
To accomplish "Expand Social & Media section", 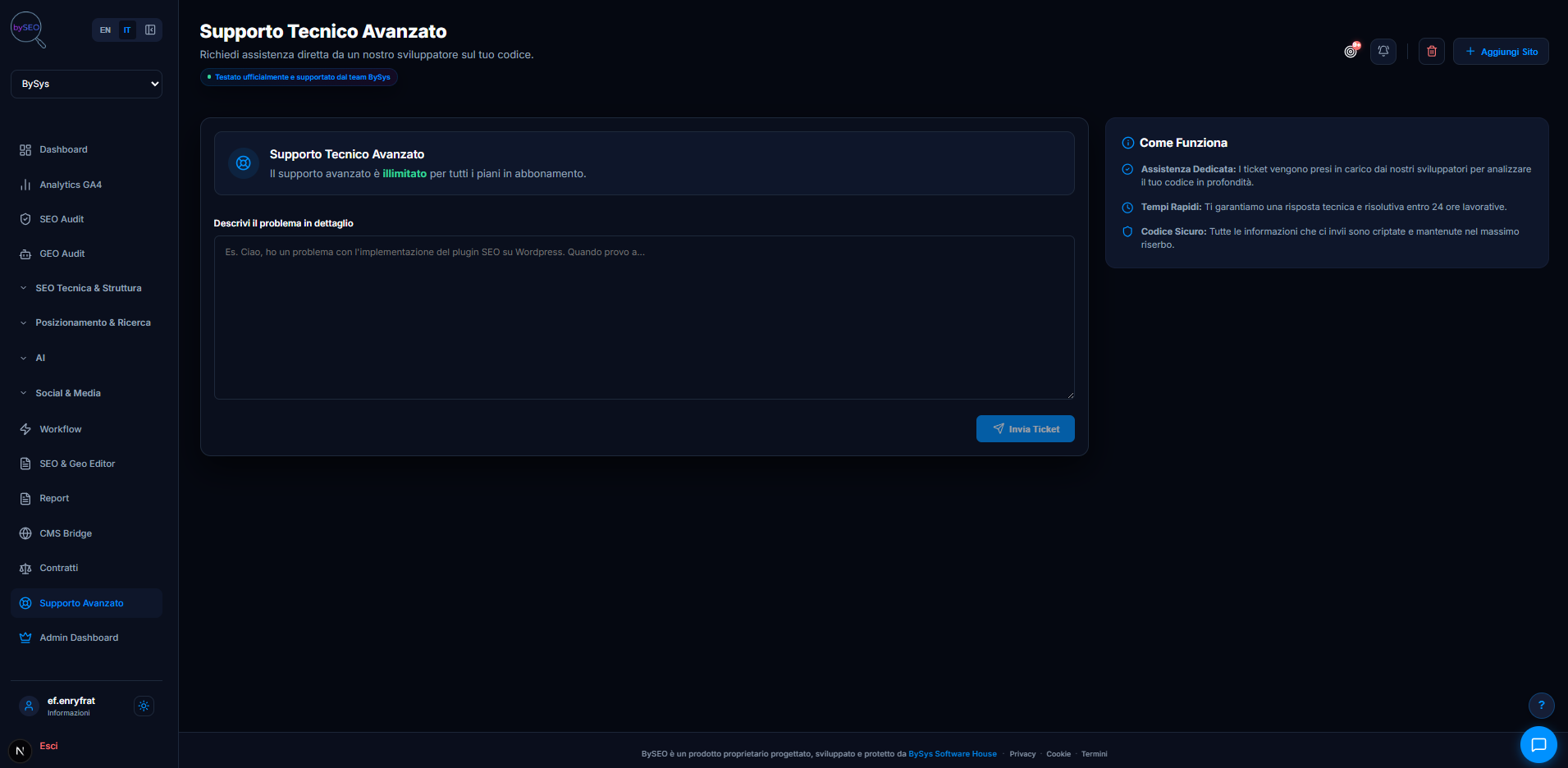I will pos(86,393).
